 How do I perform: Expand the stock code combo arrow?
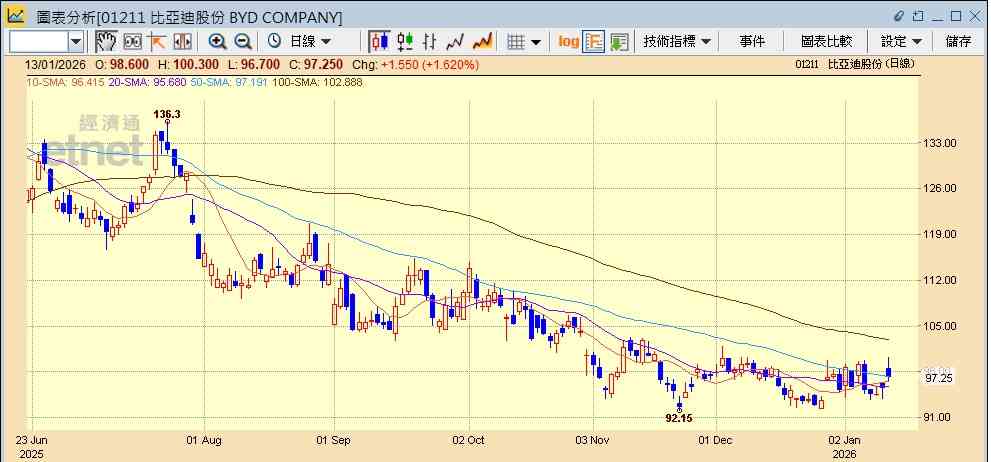[76, 42]
